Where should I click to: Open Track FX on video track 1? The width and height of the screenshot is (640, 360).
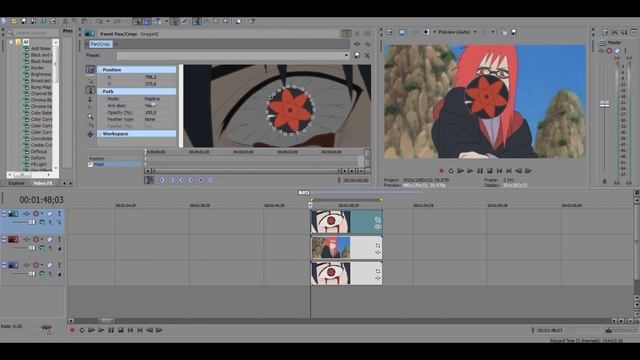point(27,213)
